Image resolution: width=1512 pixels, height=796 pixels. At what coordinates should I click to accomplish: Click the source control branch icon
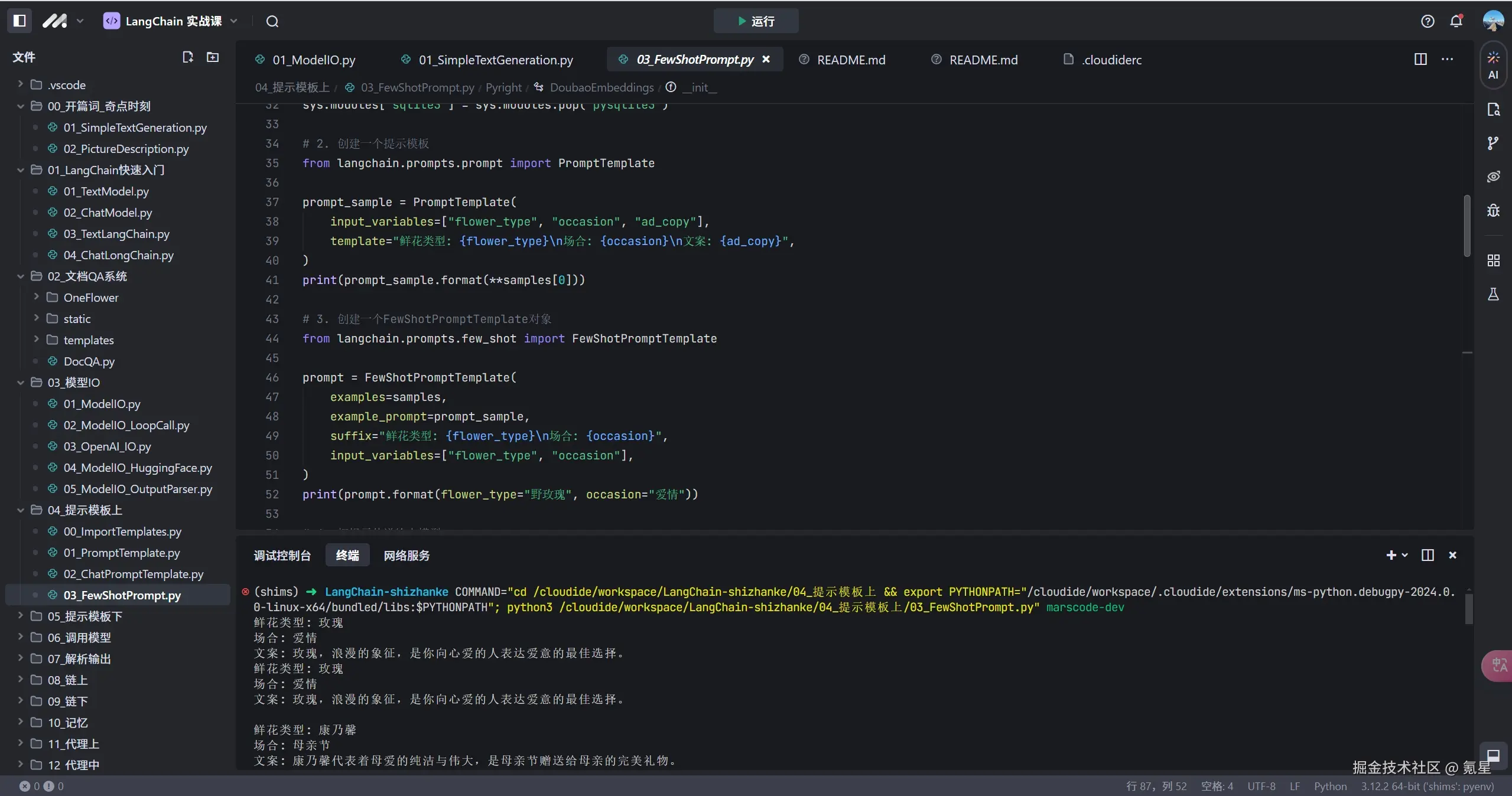pyautogui.click(x=1493, y=143)
